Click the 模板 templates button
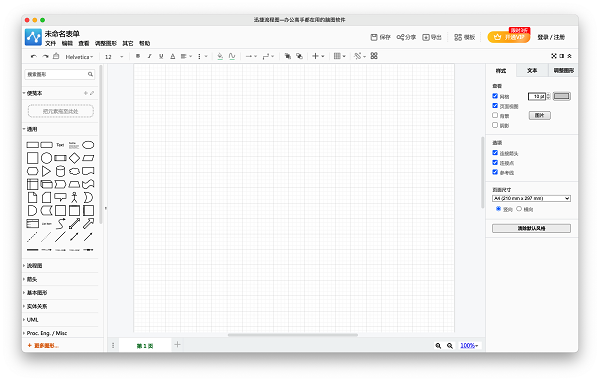The height and width of the screenshot is (381, 600). (x=464, y=37)
